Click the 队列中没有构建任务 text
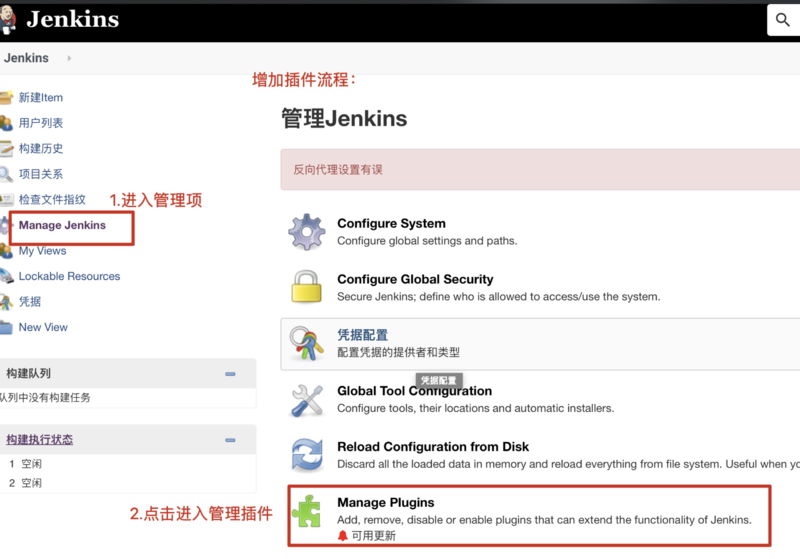 tap(45, 397)
